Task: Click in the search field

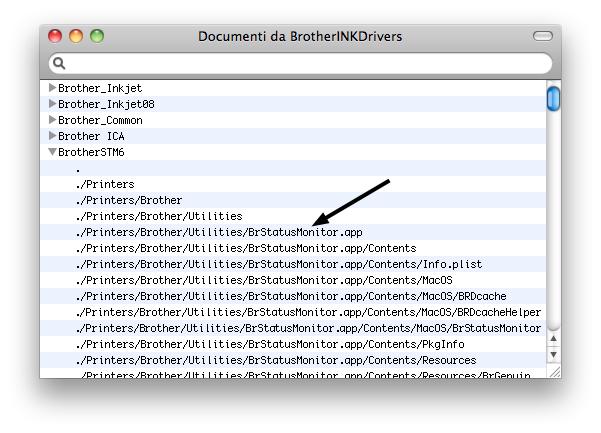Action: pyautogui.click(x=300, y=63)
